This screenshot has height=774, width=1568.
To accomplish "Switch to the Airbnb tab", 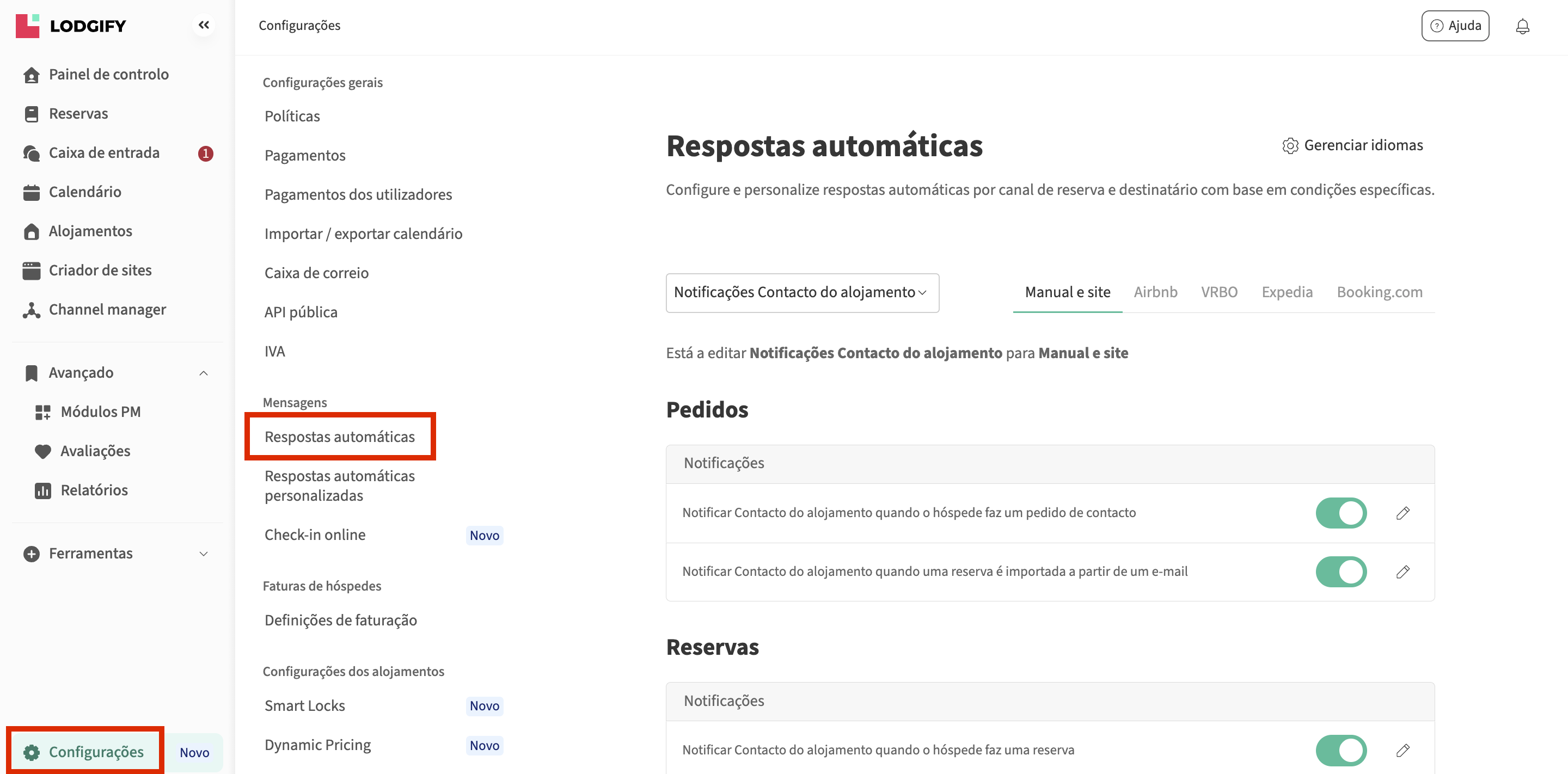I will pos(1155,292).
